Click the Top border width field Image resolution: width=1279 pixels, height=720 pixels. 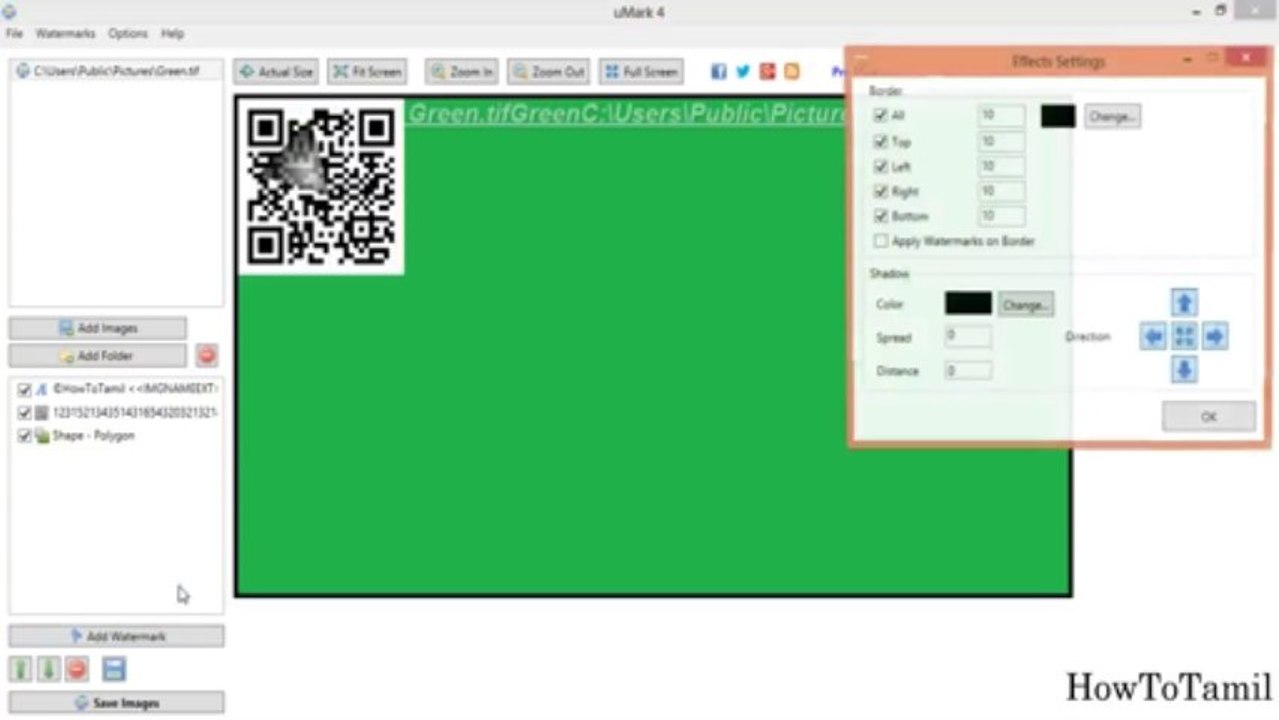pyautogui.click(x=1001, y=142)
